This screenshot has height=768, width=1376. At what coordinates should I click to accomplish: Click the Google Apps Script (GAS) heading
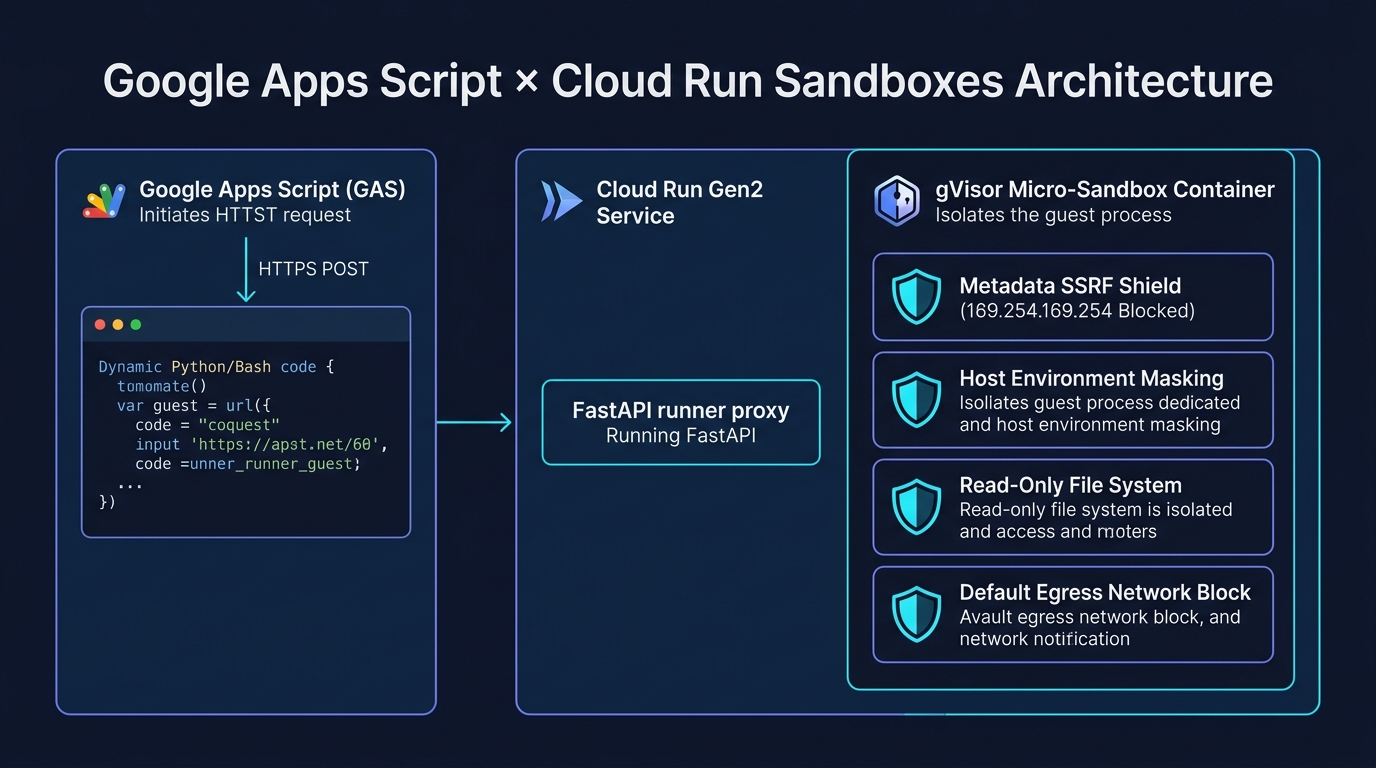[272, 190]
